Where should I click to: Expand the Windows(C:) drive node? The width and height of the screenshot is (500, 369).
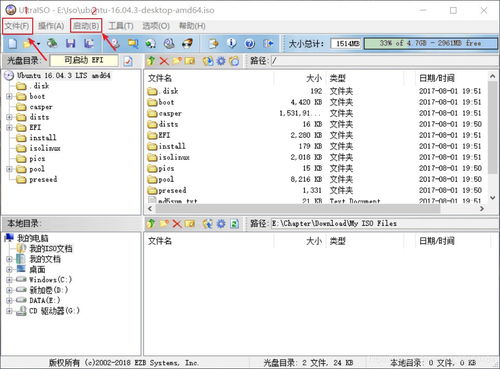click(x=9, y=280)
